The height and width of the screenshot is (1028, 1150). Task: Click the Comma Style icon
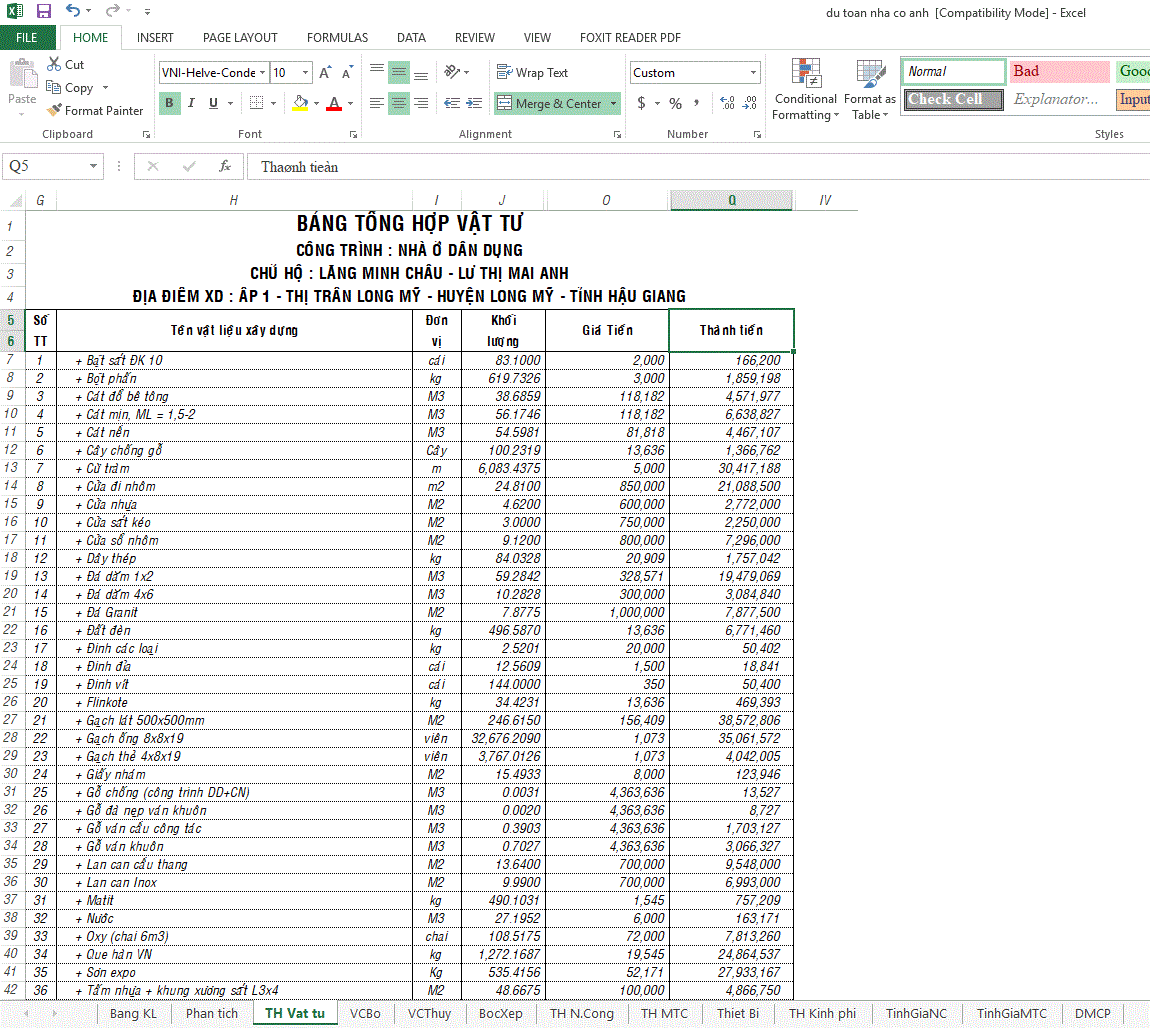click(697, 103)
